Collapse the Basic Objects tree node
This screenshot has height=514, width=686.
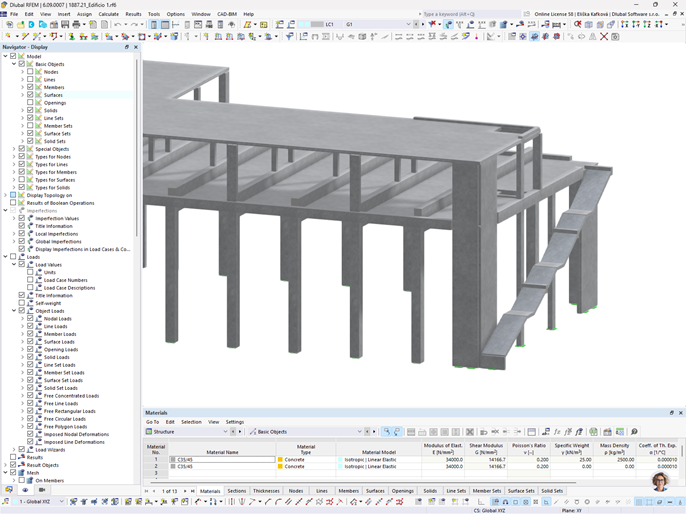(14, 64)
